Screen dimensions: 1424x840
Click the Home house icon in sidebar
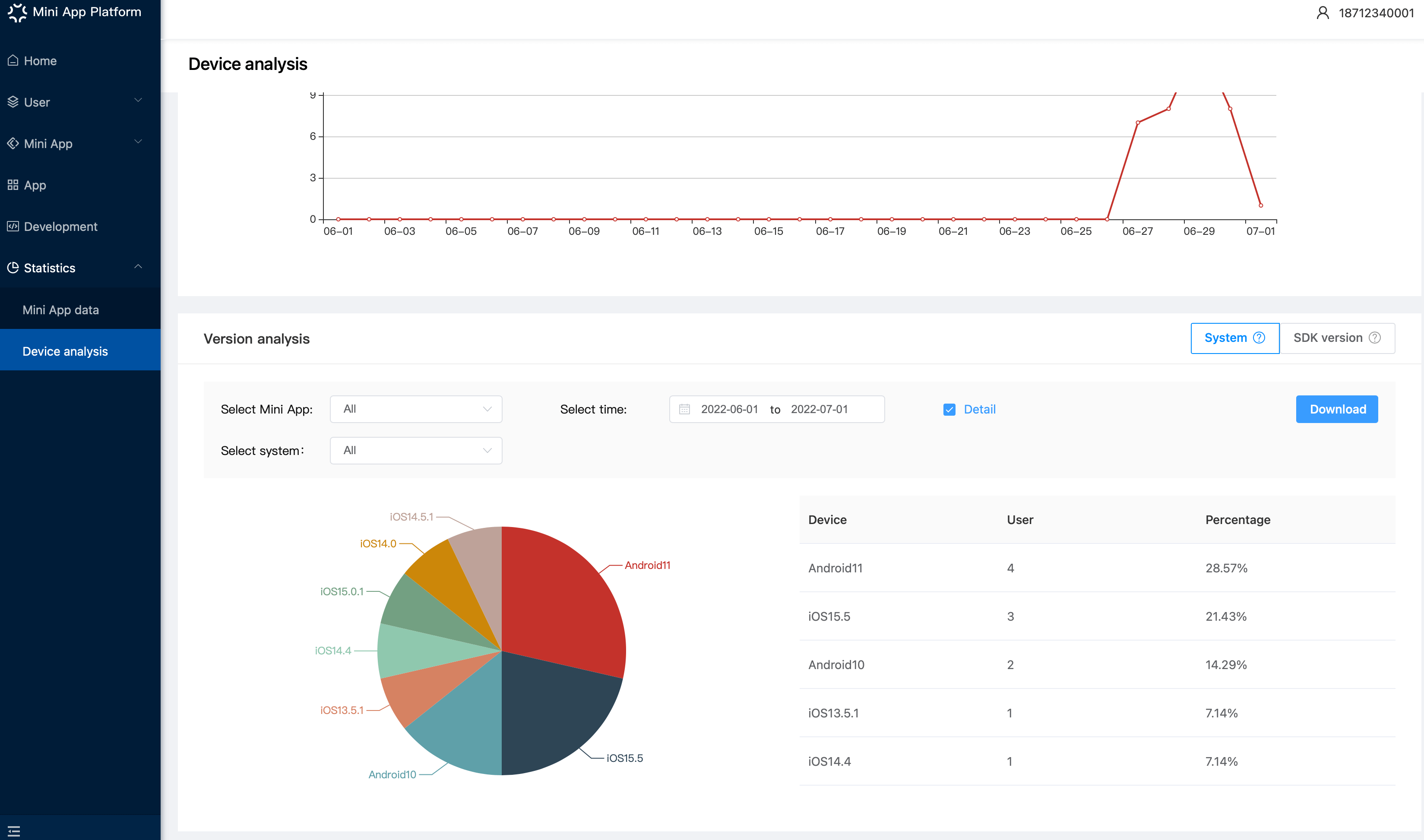click(x=13, y=60)
